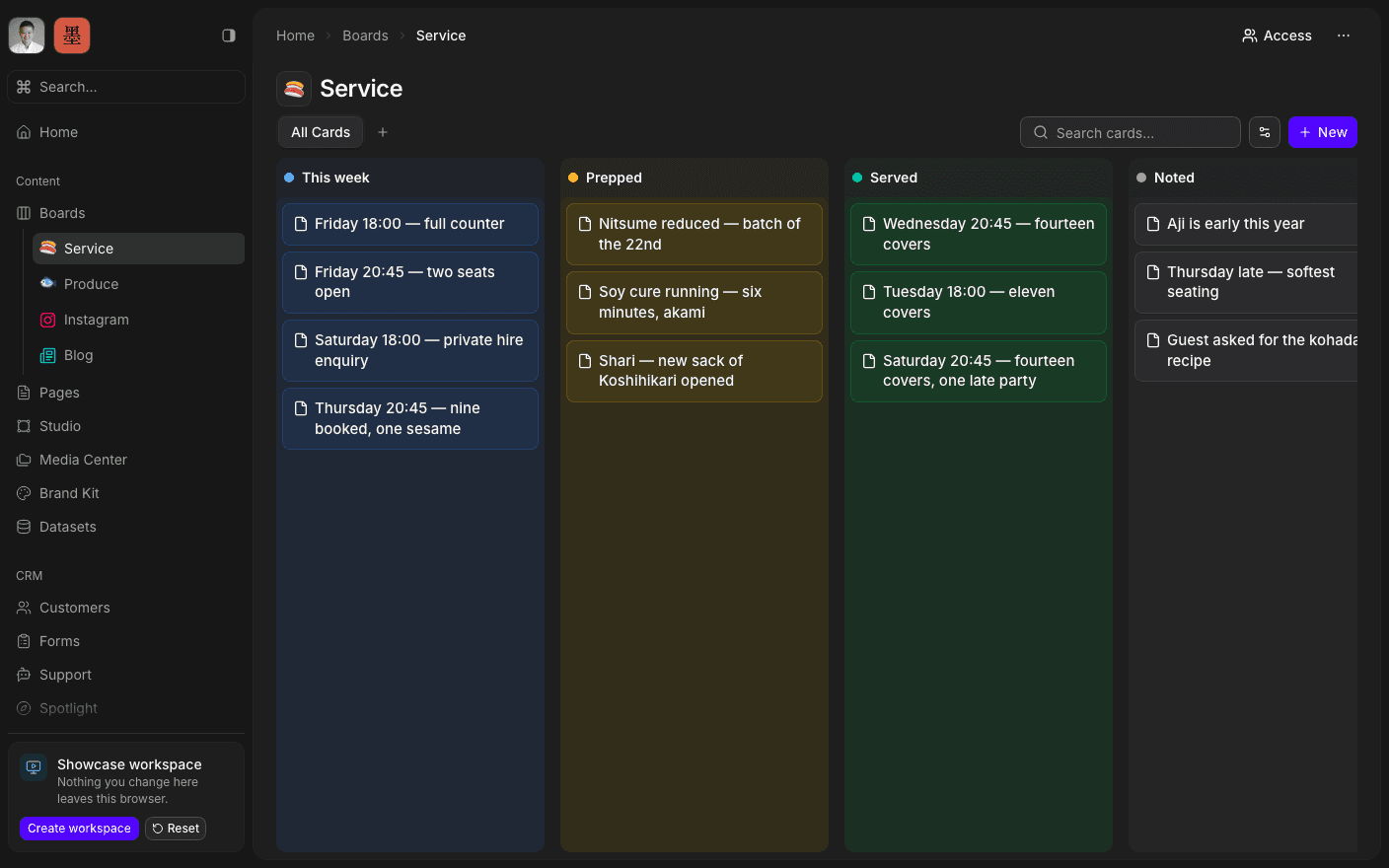Click the Create workspace button
Viewport: 1389px width, 868px height.
click(x=79, y=829)
